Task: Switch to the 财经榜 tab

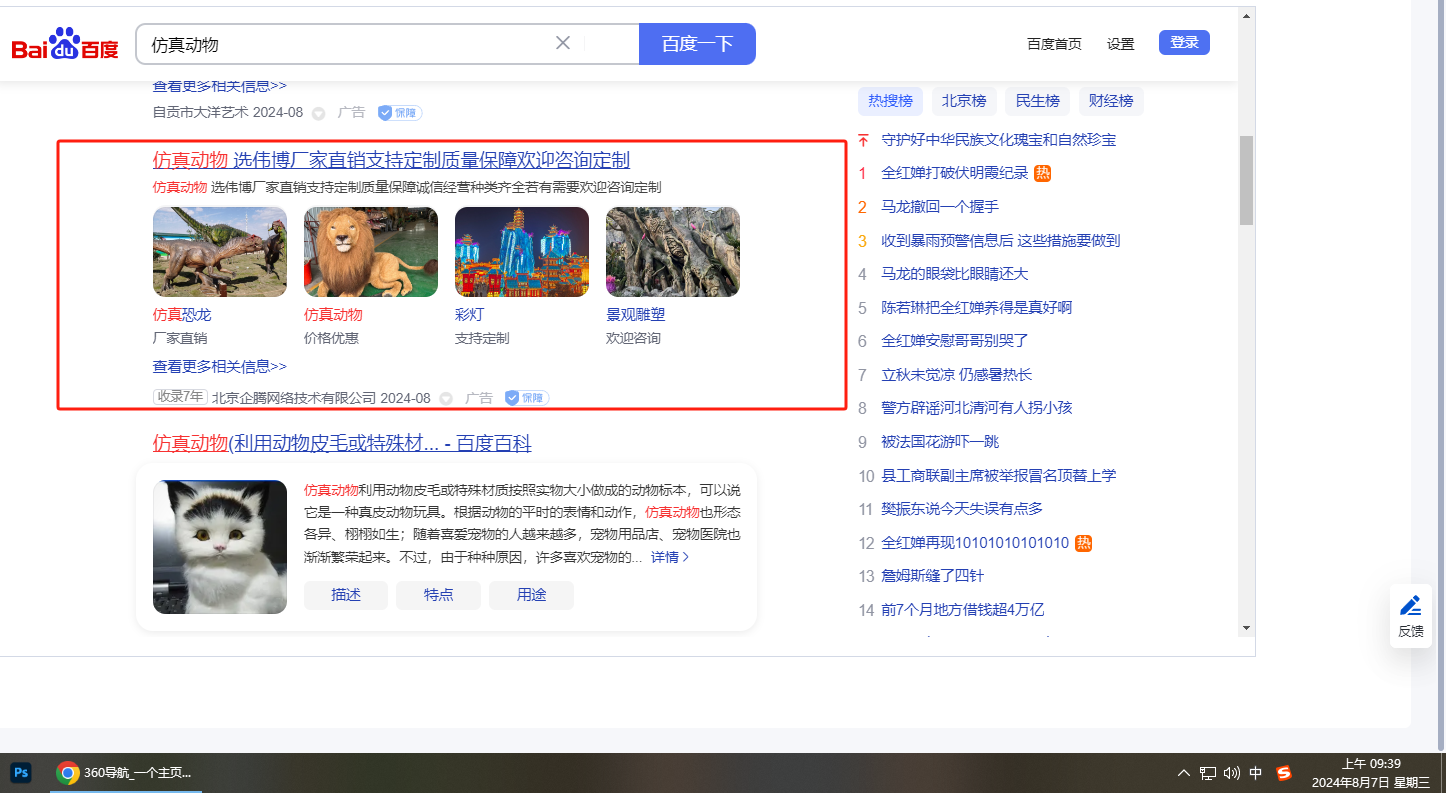Action: point(1111,101)
